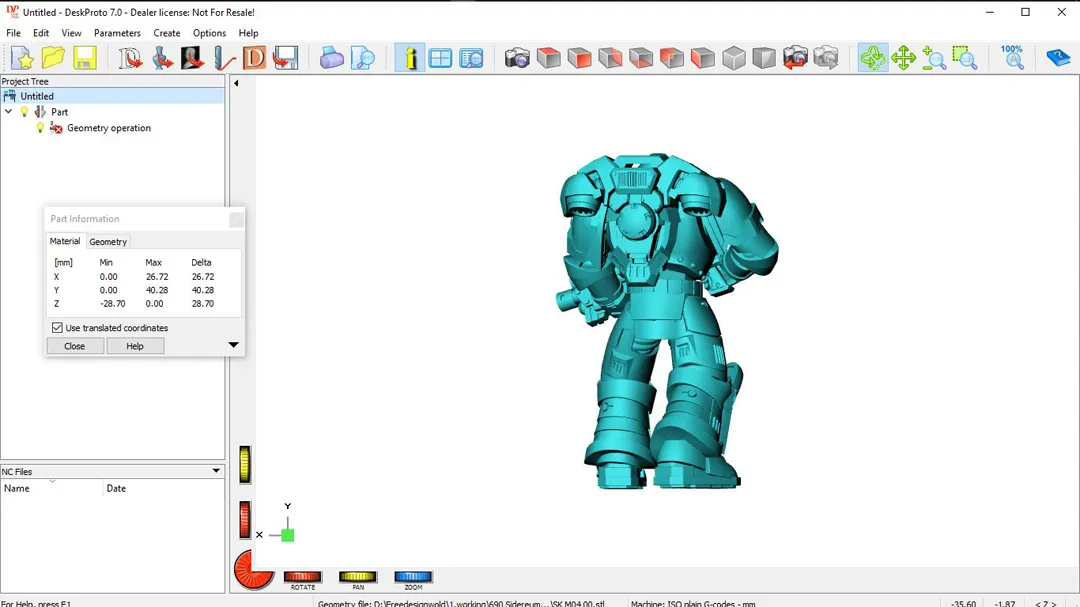Collapse the Part node in Project Tree
1080x607 pixels.
(x=9, y=112)
